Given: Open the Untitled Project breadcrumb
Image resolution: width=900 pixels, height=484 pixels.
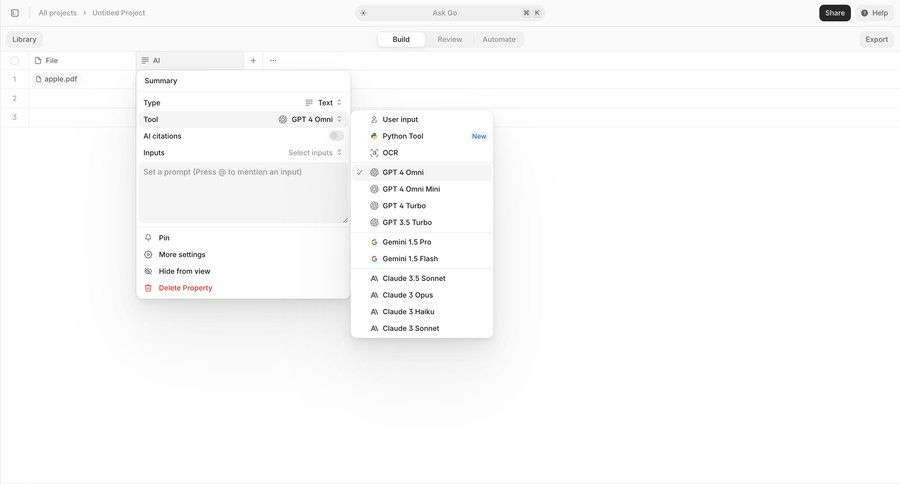Looking at the screenshot, I should pyautogui.click(x=118, y=13).
